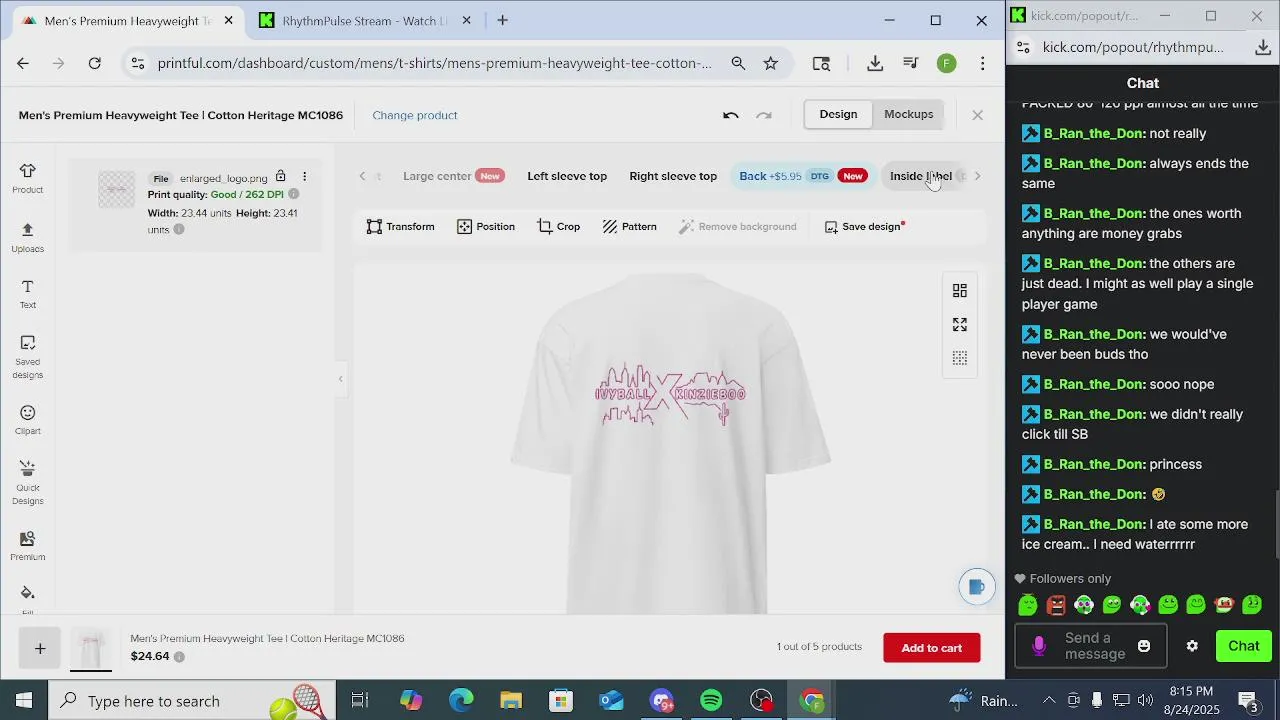The height and width of the screenshot is (720, 1280).
Task: Open the Premium images panel
Action: [x=27, y=546]
